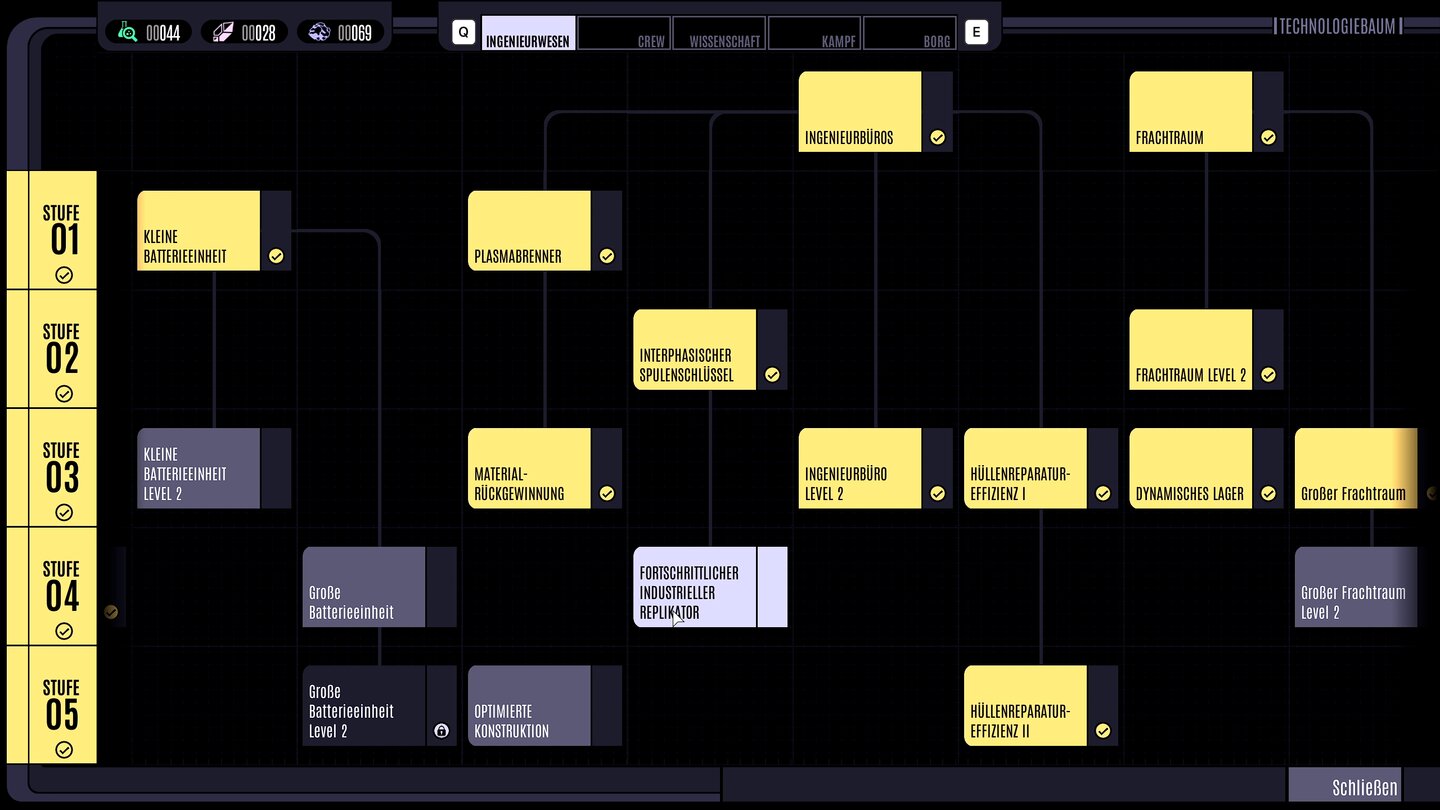Image resolution: width=1440 pixels, height=810 pixels.
Task: Click the checkmark on Hüllenreparatur-Effizienz II
Action: [1102, 731]
